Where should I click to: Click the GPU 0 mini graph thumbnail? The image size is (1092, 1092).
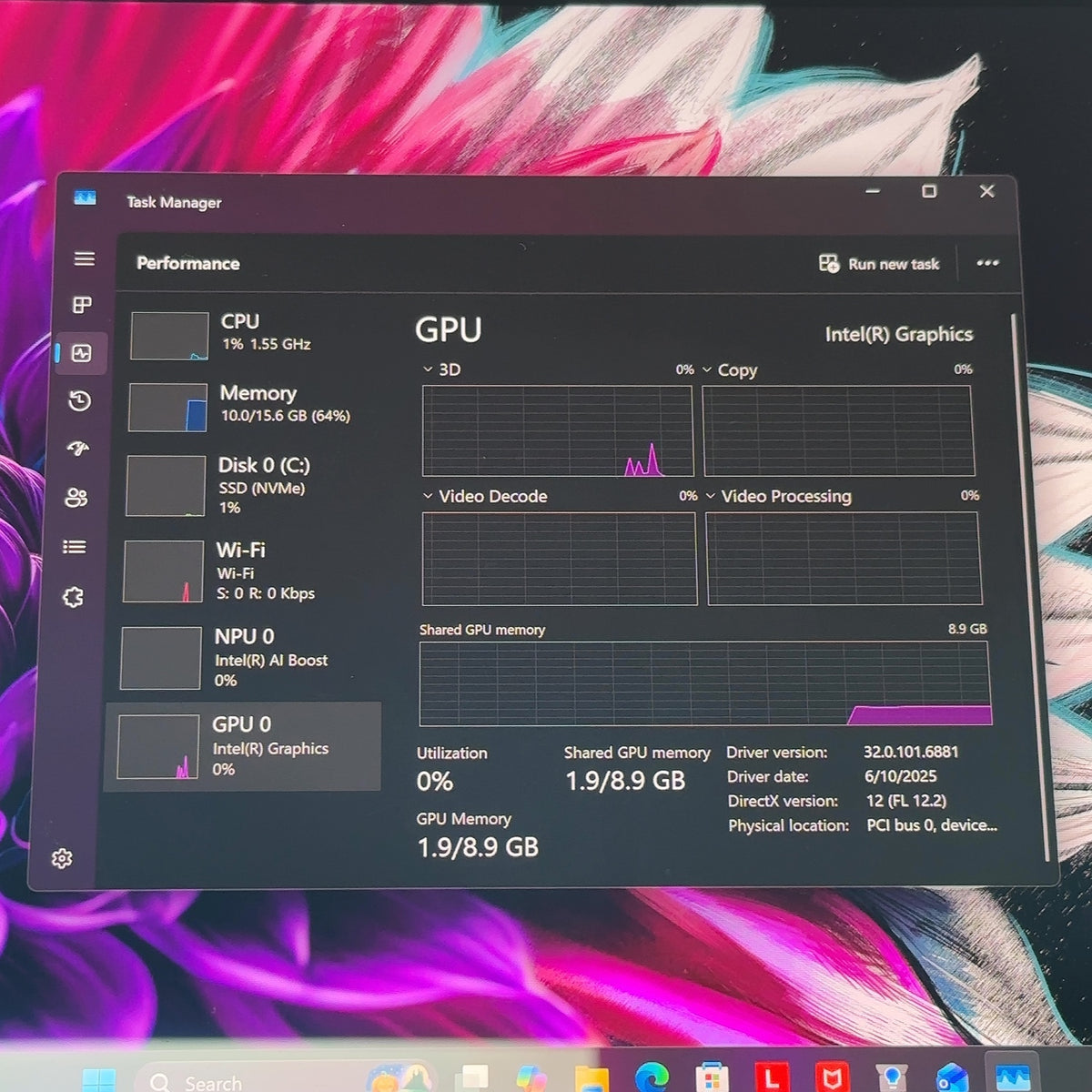click(158, 746)
